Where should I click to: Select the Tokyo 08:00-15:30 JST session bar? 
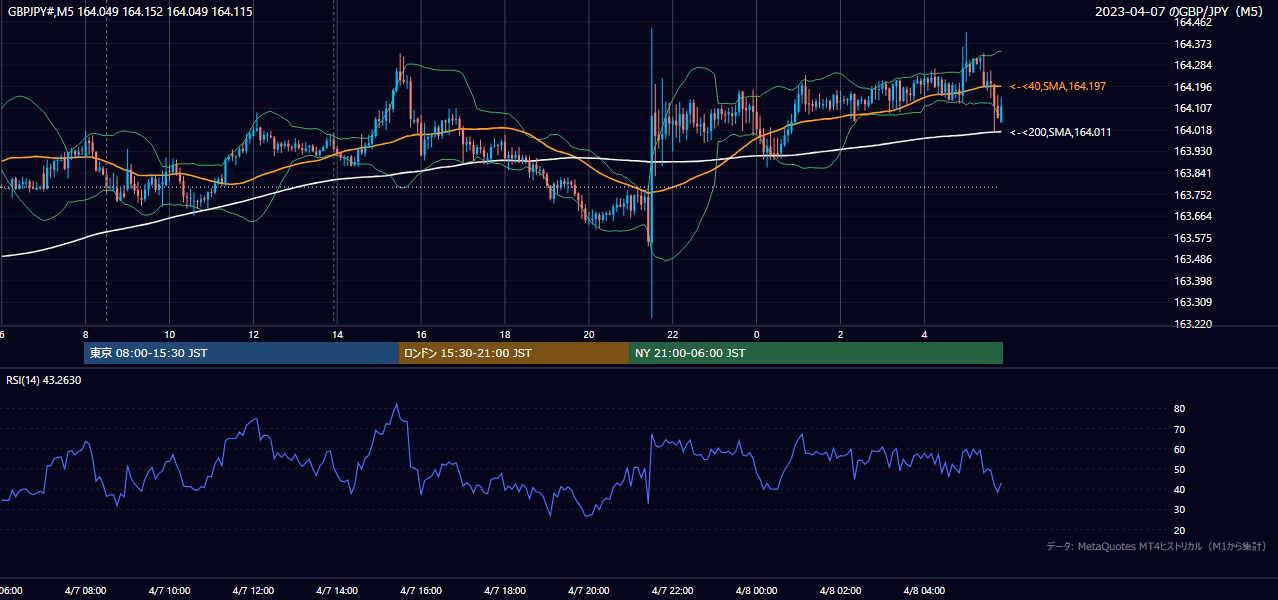point(241,353)
